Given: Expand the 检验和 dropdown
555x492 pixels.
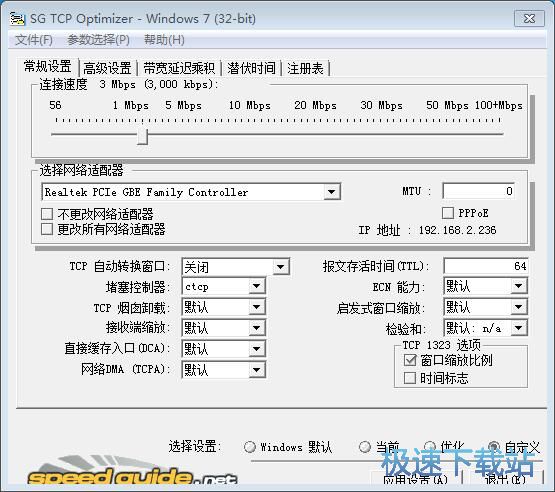Looking at the screenshot, I should coord(519,328).
